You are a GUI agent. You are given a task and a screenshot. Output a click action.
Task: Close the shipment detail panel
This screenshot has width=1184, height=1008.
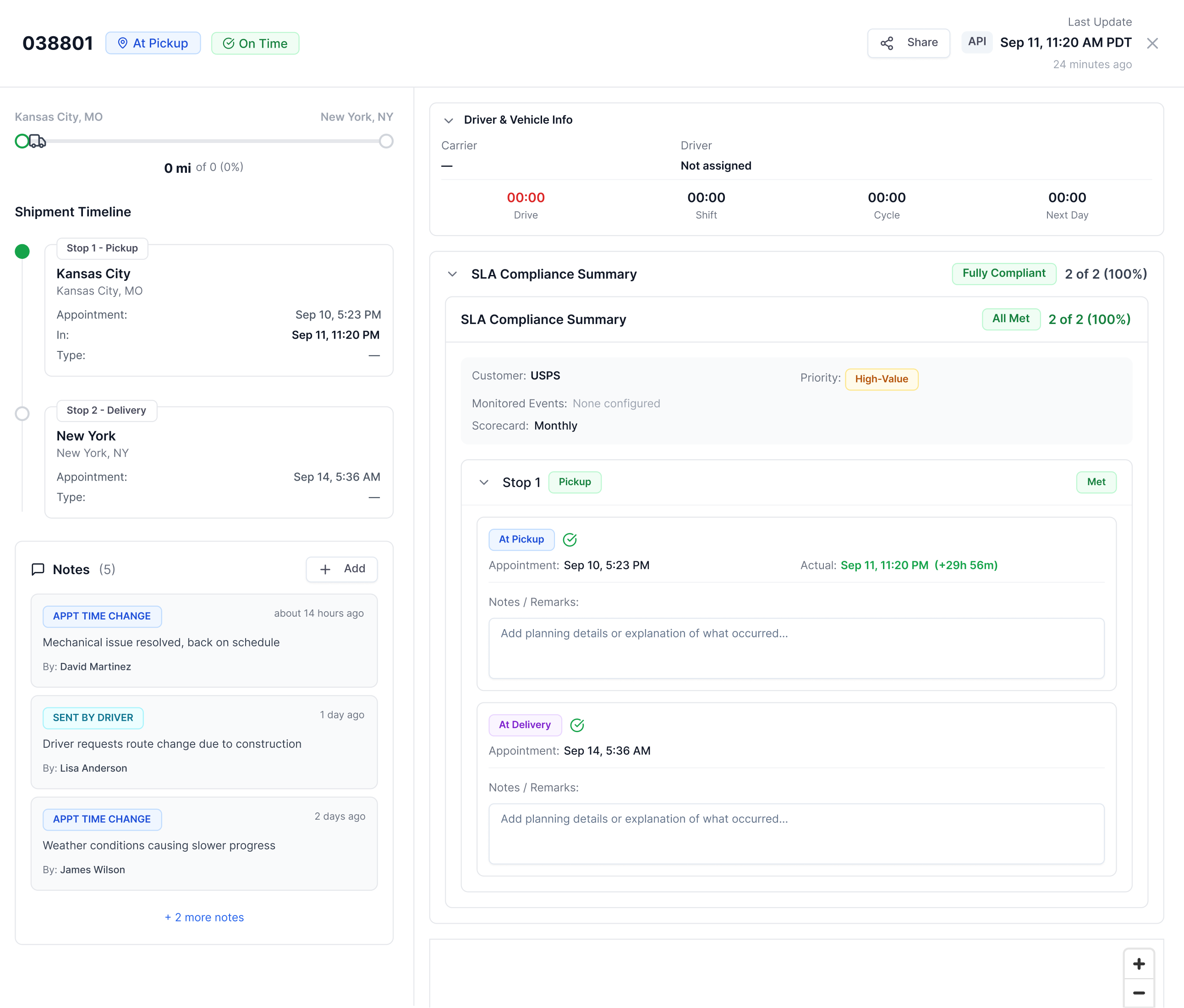coord(1152,44)
